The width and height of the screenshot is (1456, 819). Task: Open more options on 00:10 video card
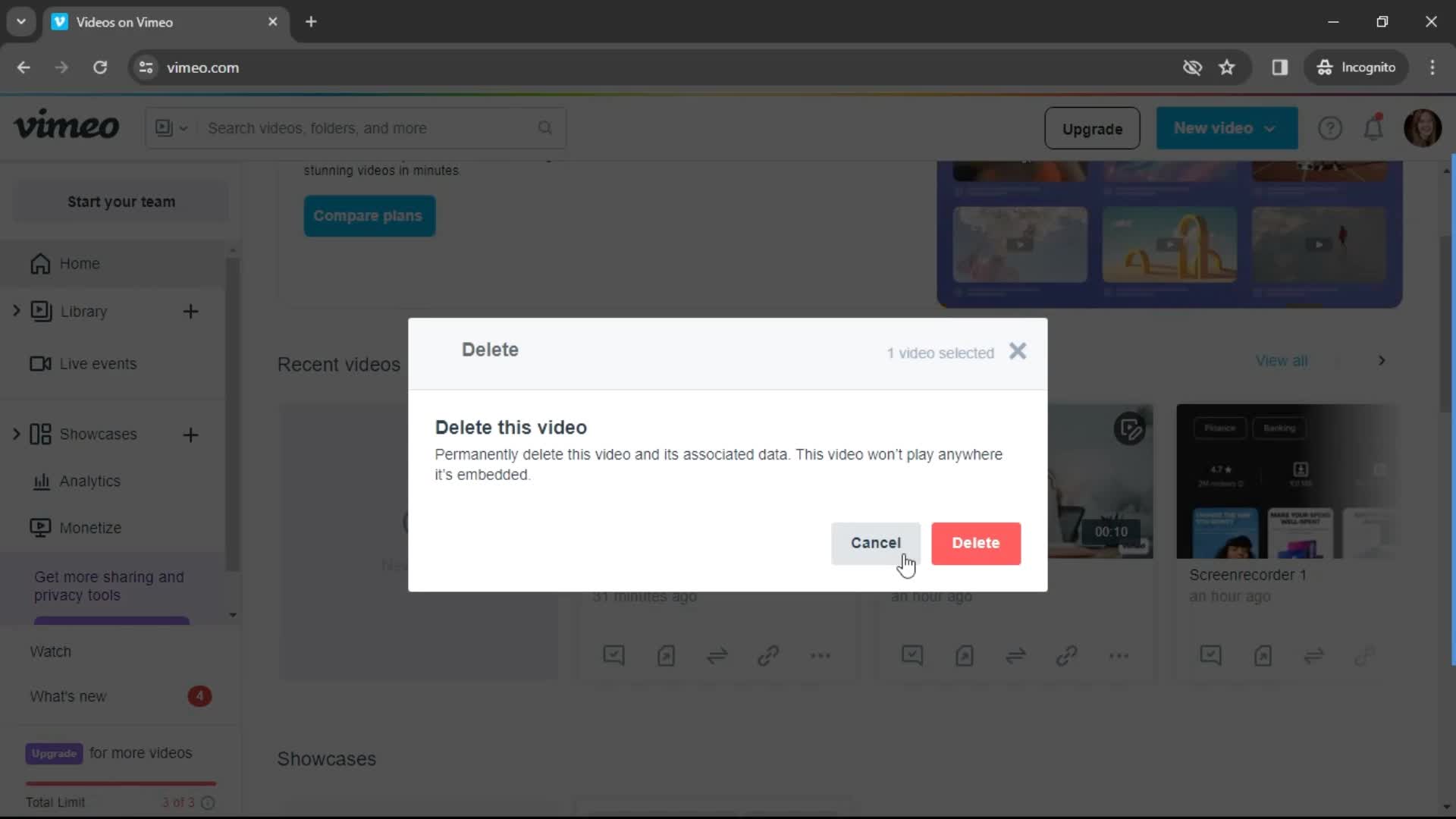click(1119, 656)
